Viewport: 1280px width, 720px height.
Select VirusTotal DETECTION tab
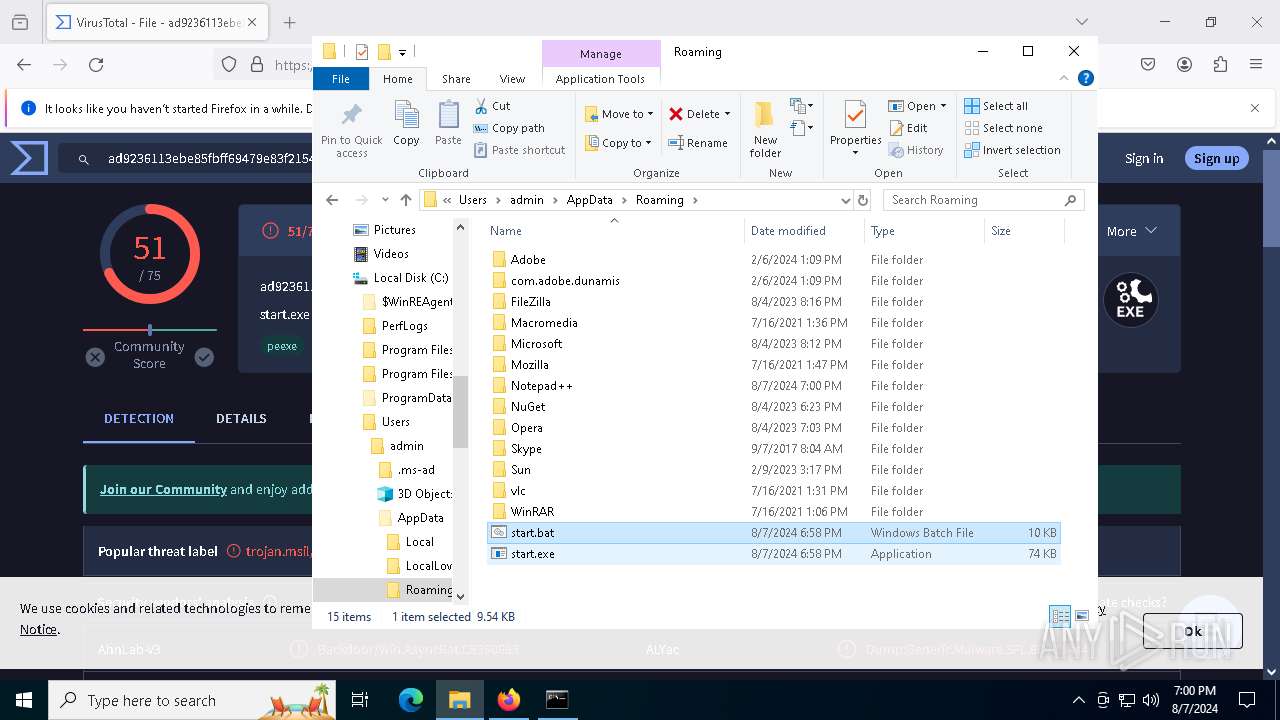point(139,419)
